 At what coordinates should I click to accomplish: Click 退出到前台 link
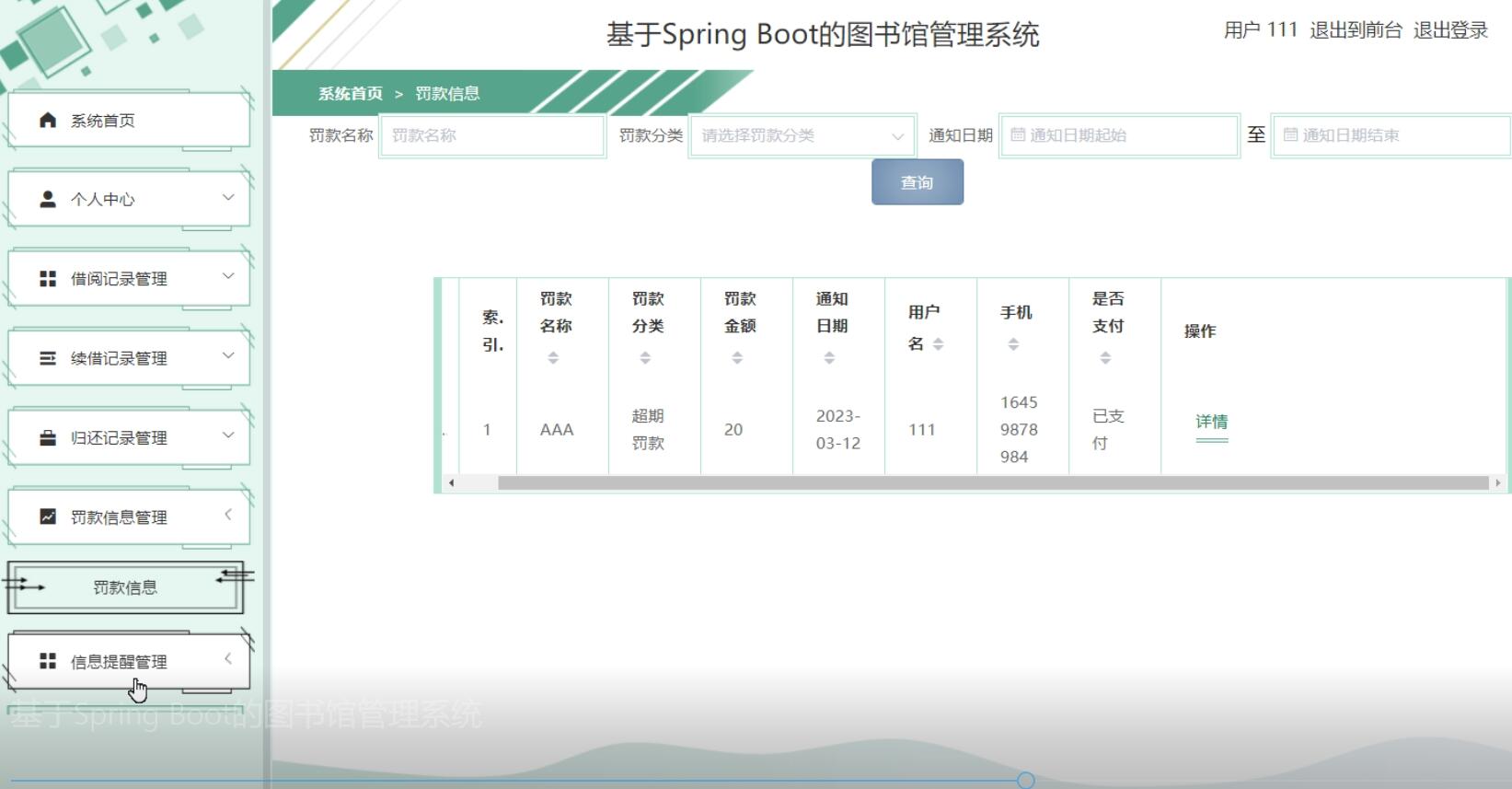click(x=1356, y=30)
